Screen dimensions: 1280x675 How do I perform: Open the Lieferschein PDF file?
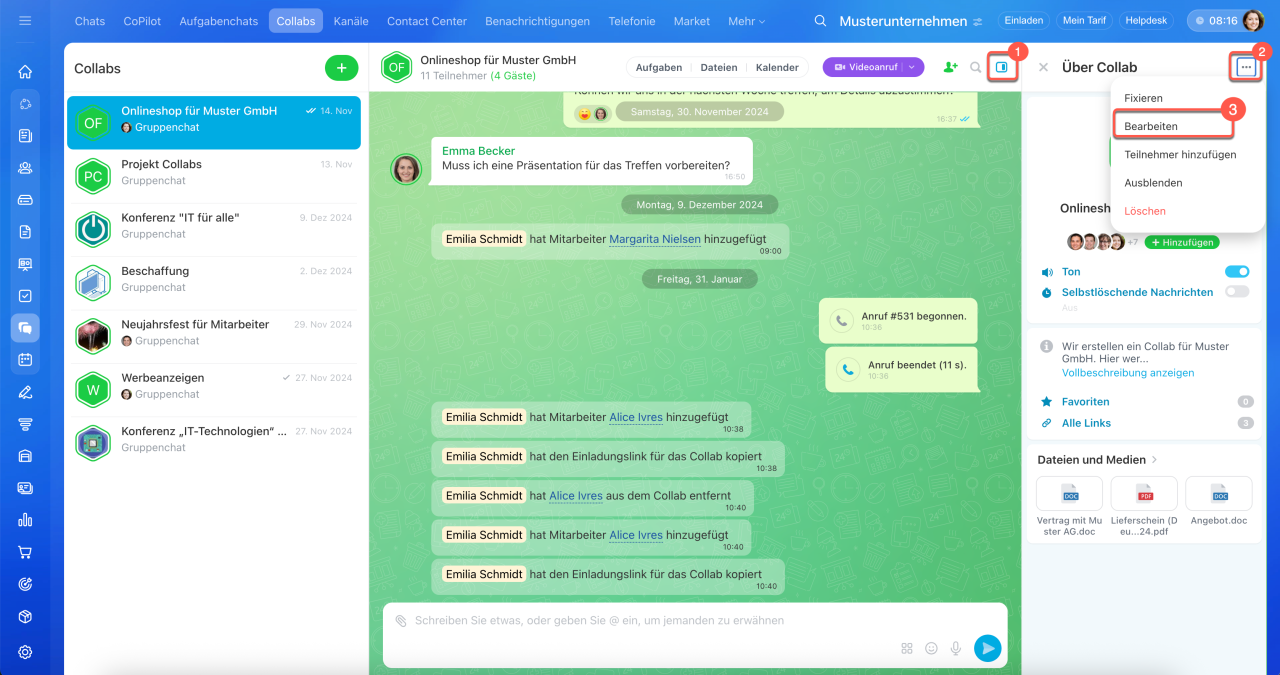(x=1144, y=506)
